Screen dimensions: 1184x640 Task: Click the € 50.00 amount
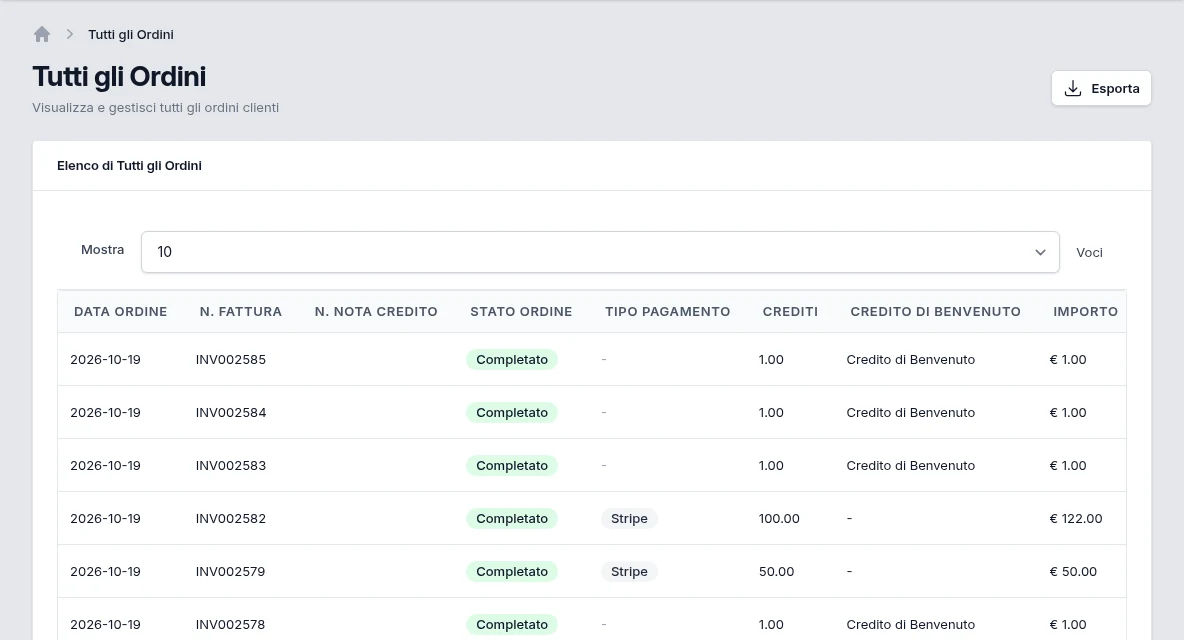(1073, 571)
